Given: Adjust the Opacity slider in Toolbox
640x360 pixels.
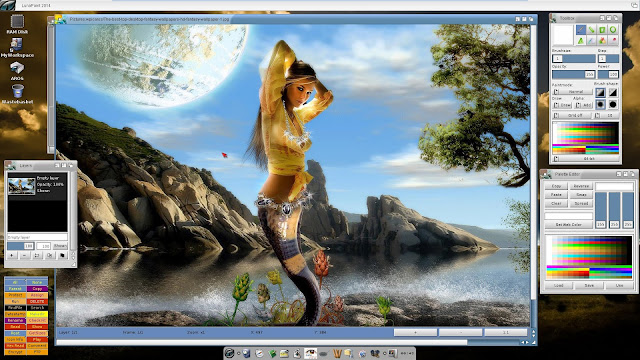Looking at the screenshot, I should click(573, 74).
